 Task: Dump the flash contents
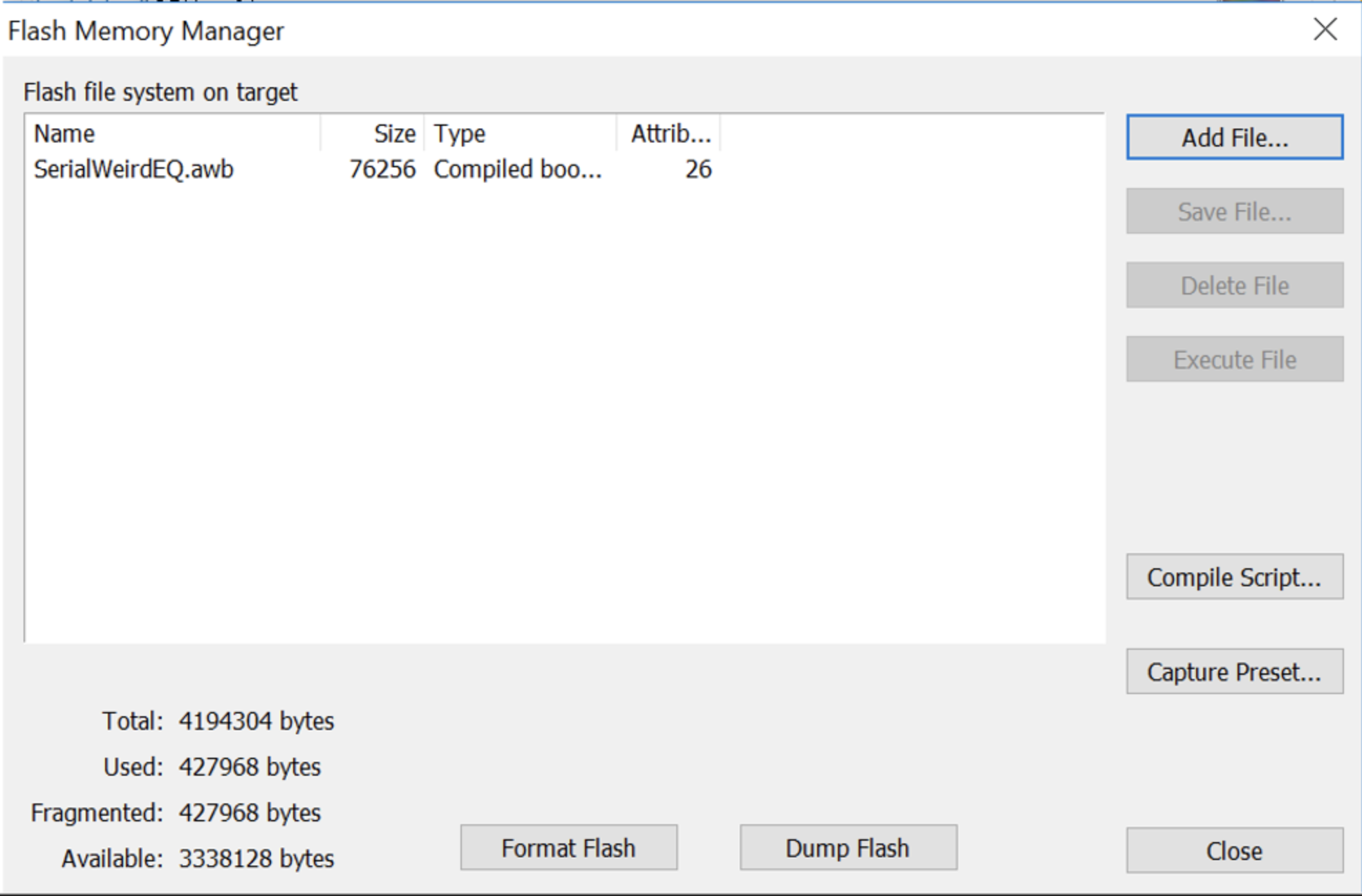click(x=846, y=847)
